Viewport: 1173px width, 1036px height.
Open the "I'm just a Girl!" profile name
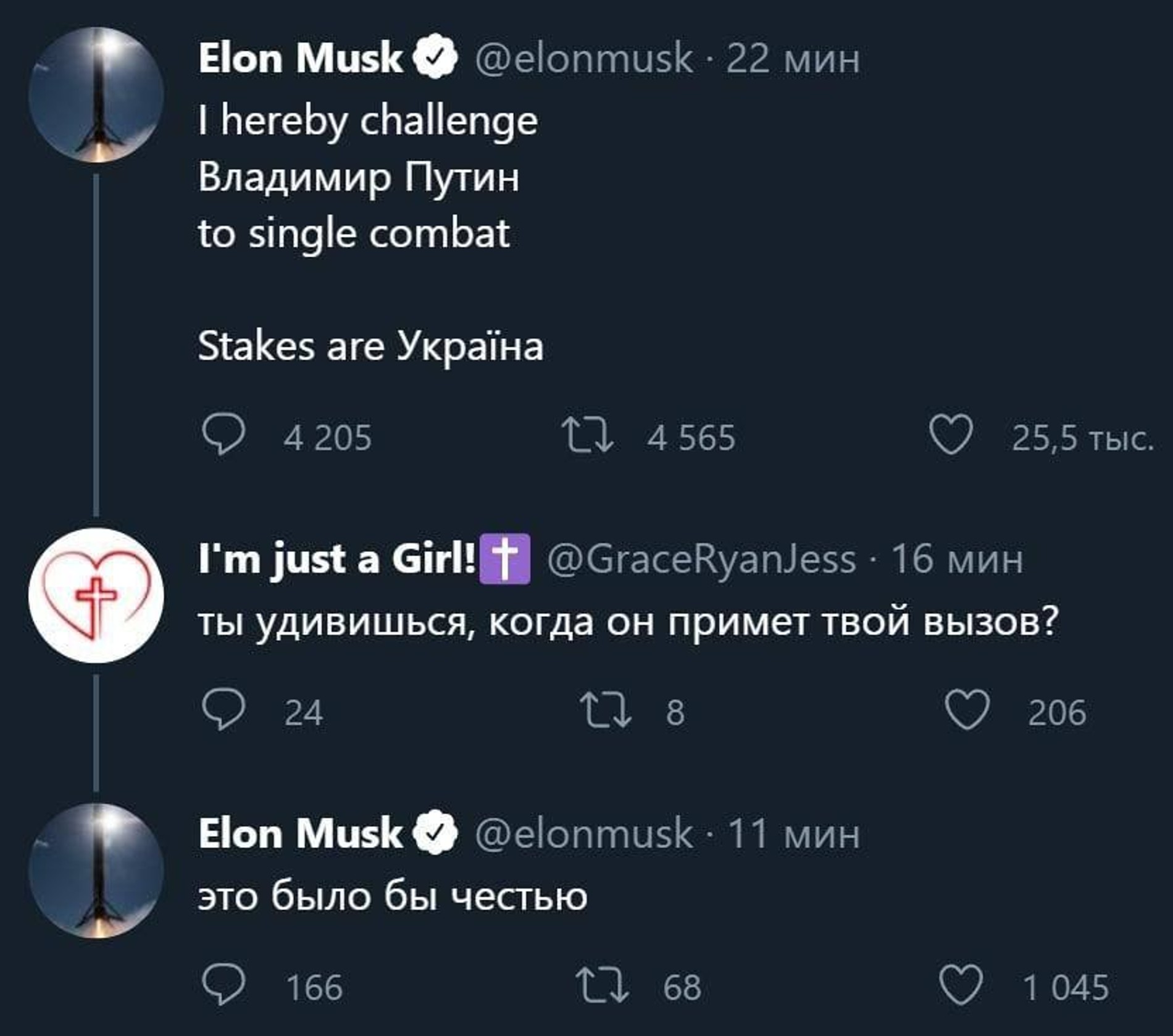[337, 559]
